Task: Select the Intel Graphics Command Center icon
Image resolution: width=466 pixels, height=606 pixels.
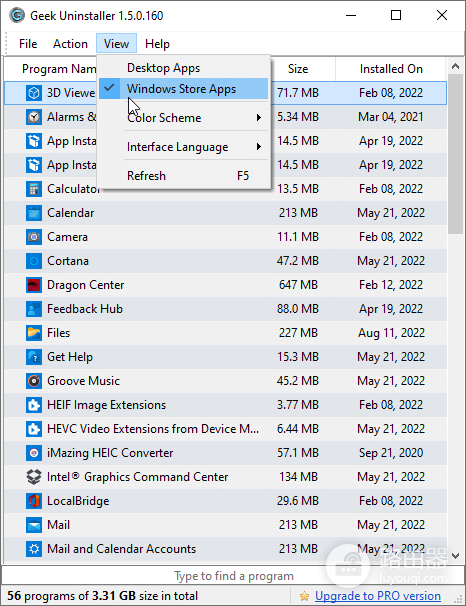Action: pyautogui.click(x=34, y=477)
